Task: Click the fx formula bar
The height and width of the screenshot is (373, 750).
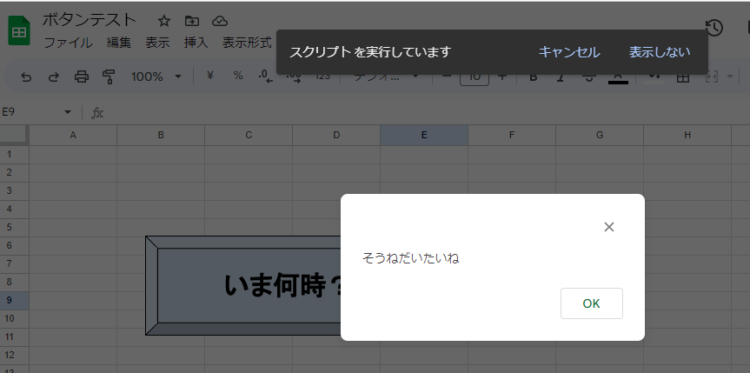Action: click(x=426, y=113)
